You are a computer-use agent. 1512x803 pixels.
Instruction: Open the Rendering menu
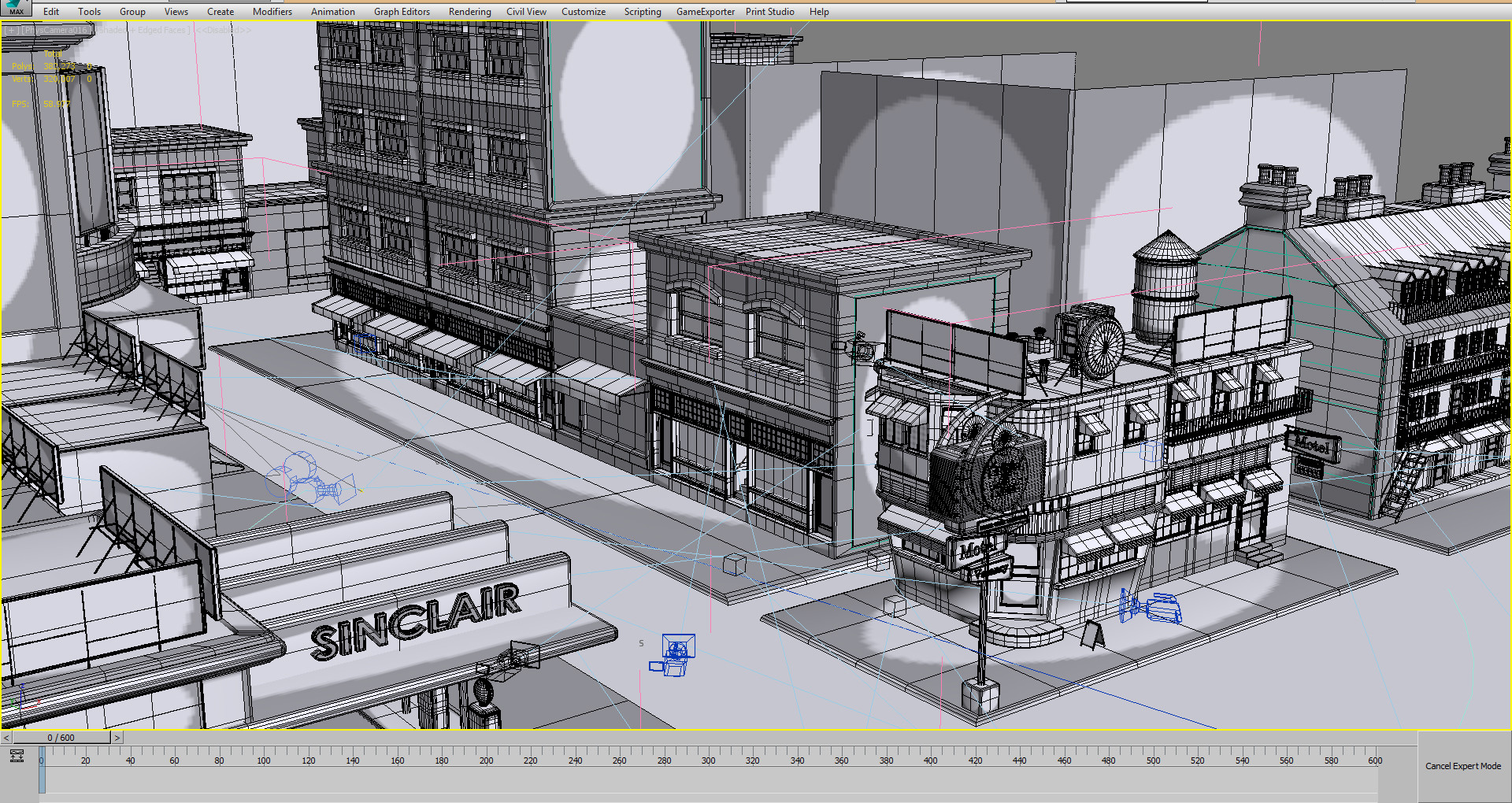pyautogui.click(x=469, y=11)
